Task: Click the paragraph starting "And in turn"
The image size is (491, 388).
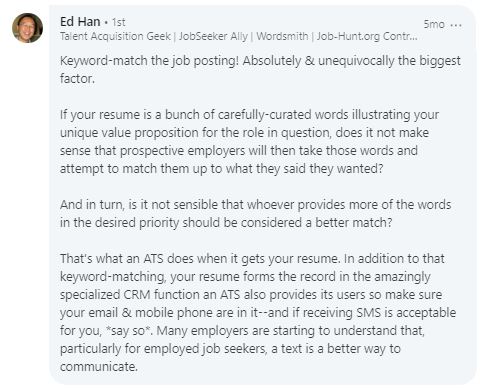Action: click(255, 213)
